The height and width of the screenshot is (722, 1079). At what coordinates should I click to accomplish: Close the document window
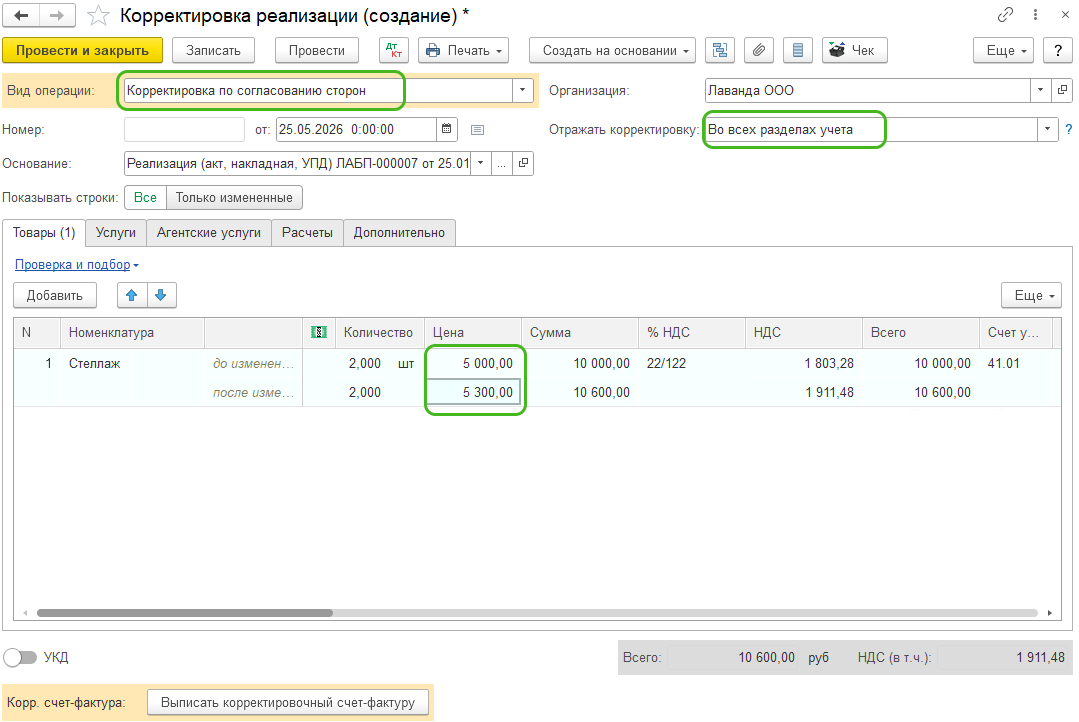1065,14
